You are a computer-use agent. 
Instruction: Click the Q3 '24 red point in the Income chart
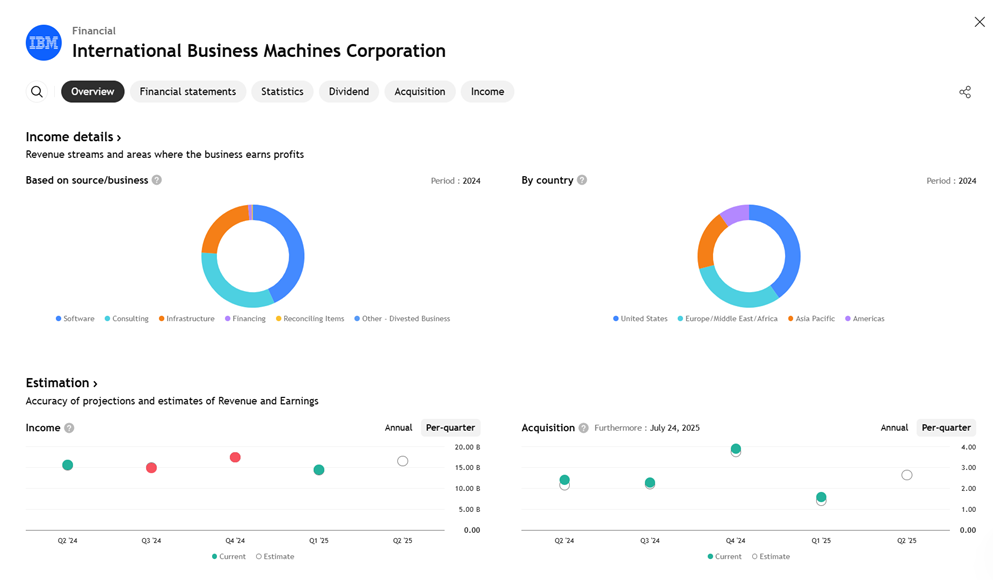151,468
